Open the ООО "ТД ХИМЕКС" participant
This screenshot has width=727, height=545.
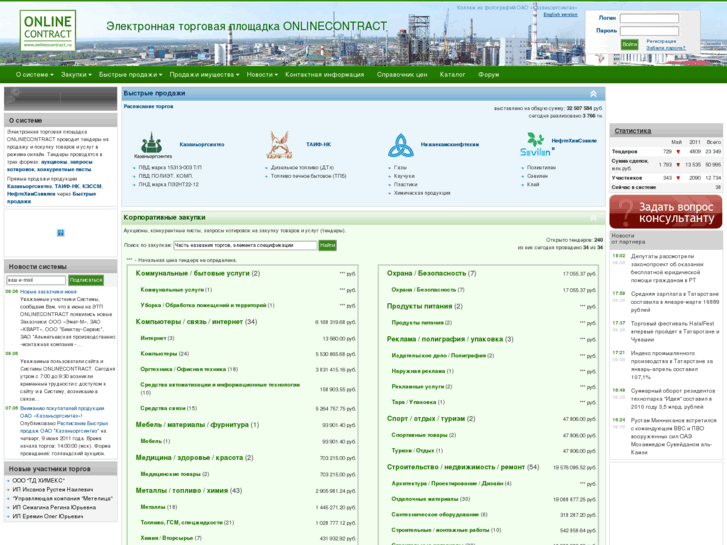click(38, 481)
